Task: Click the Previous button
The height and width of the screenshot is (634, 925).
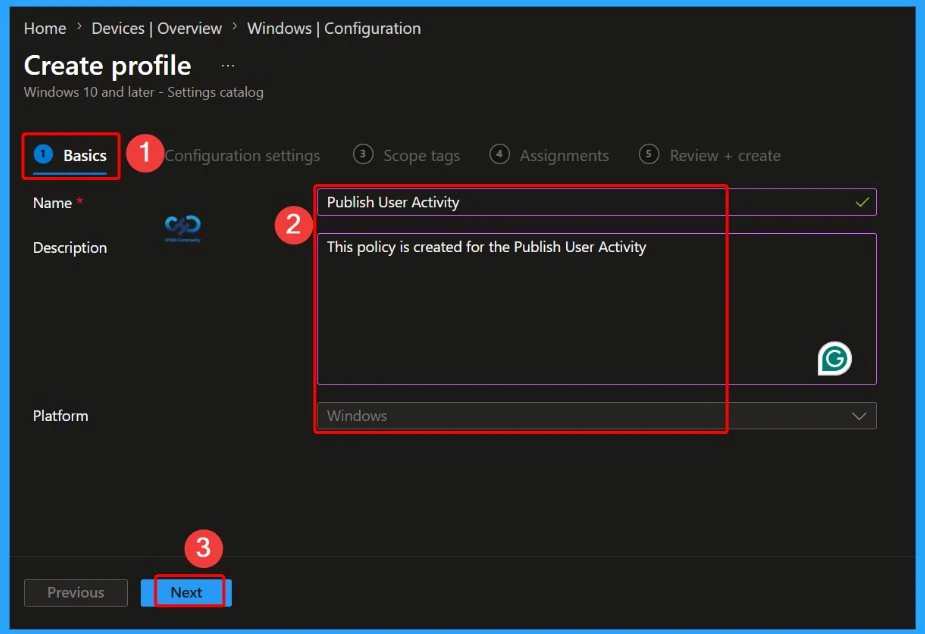Action: click(x=76, y=593)
